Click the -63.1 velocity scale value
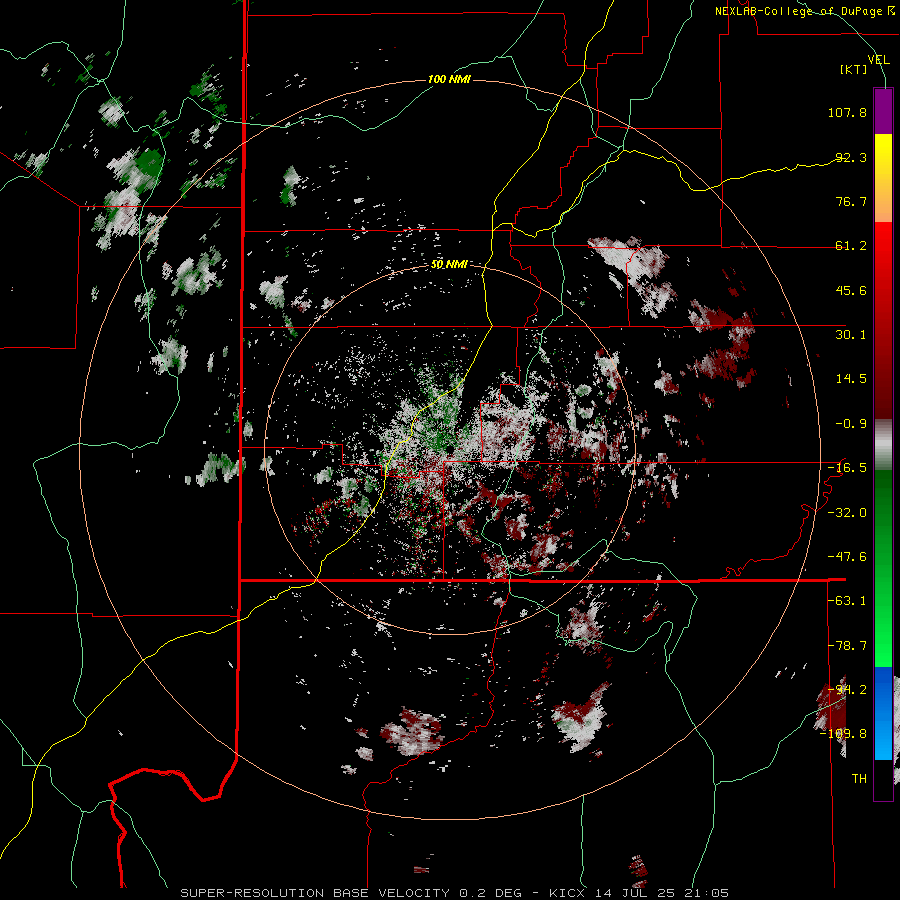The width and height of the screenshot is (900, 900). pyautogui.click(x=847, y=601)
